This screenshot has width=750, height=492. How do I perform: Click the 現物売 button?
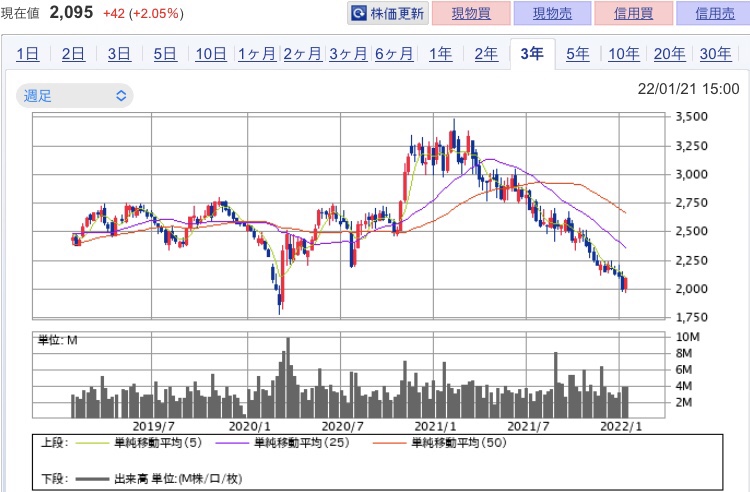553,14
